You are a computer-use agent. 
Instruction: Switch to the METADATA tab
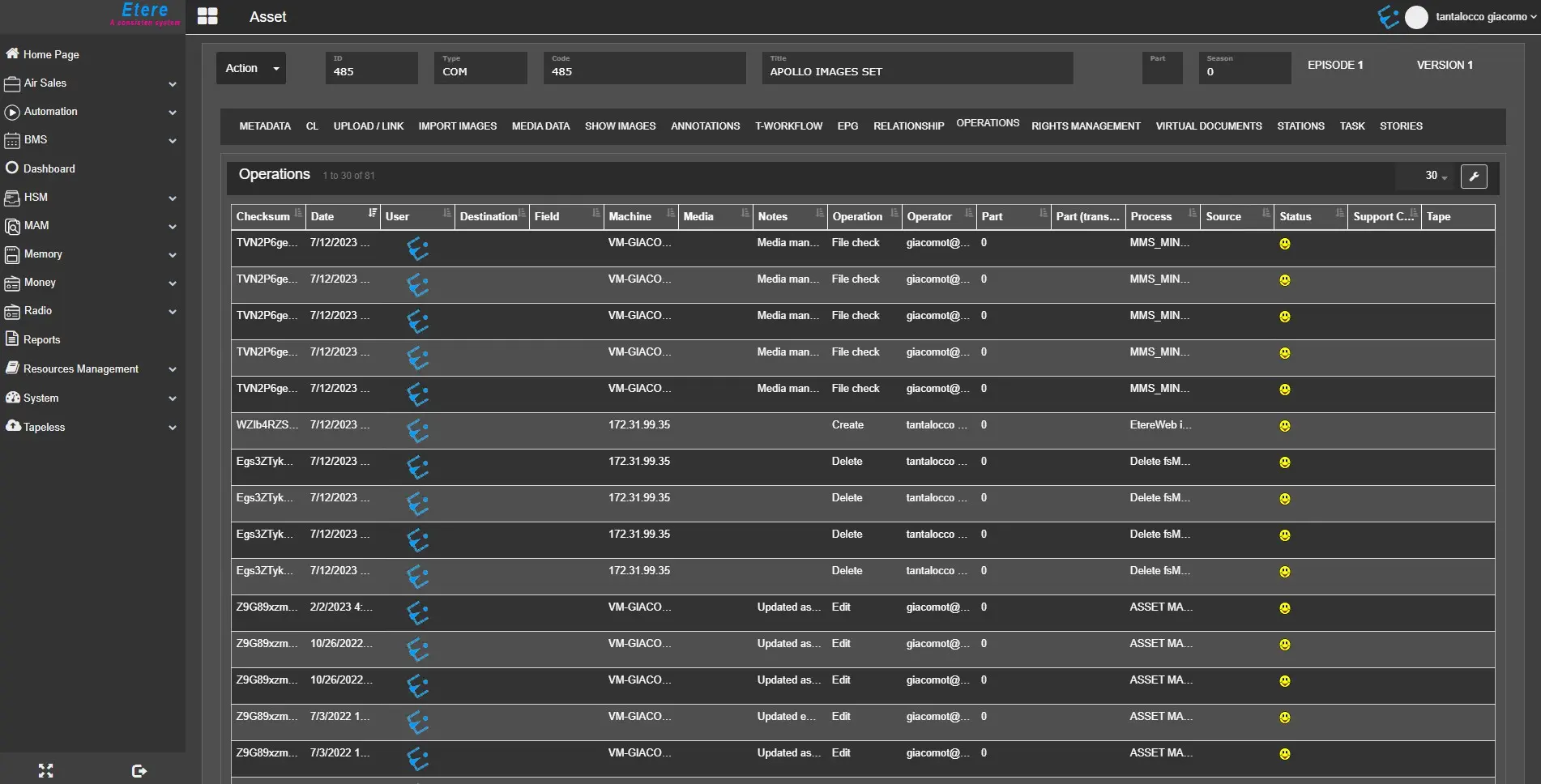click(x=264, y=126)
